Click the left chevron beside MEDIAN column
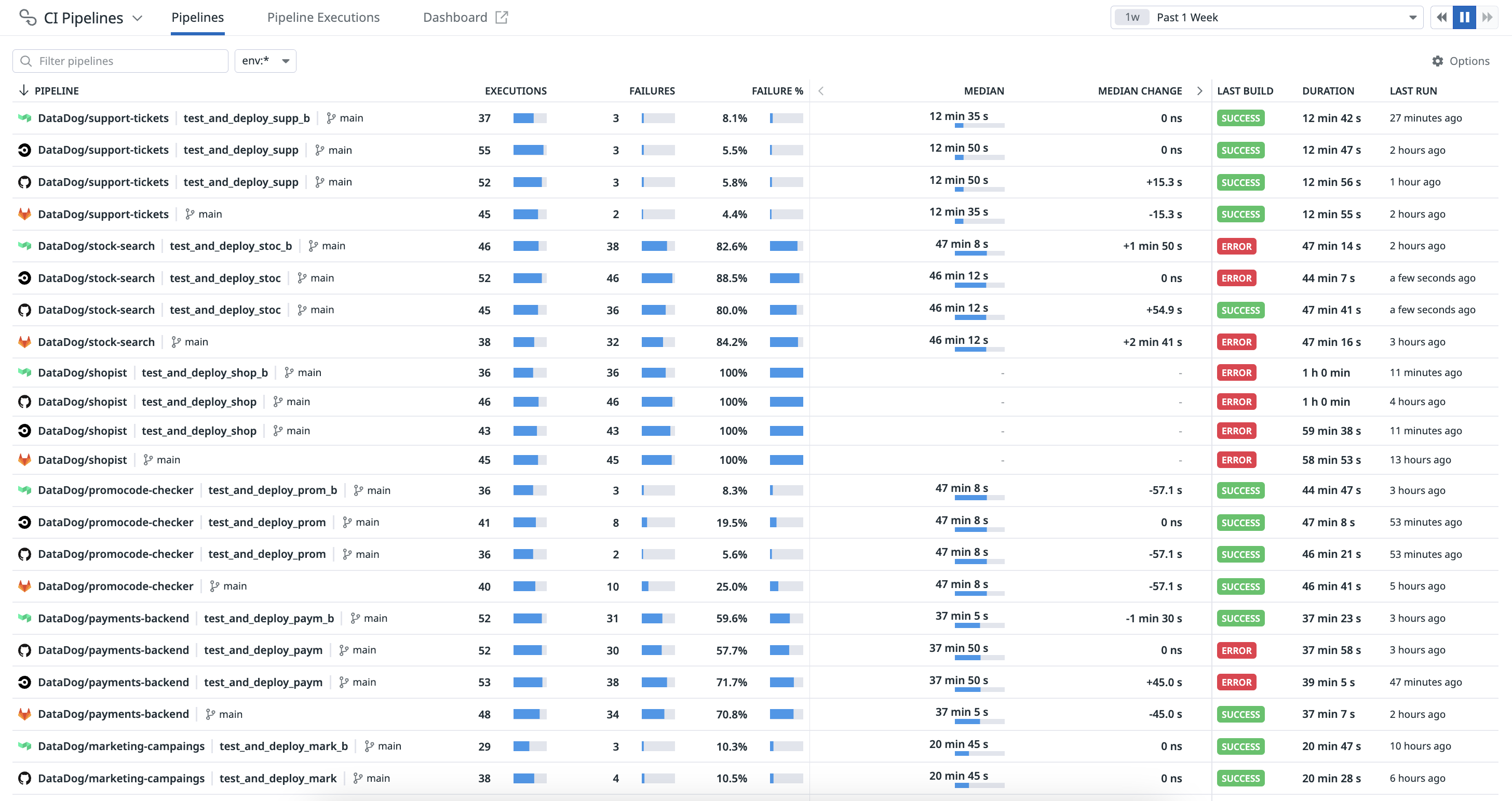The width and height of the screenshot is (1512, 801). (x=820, y=91)
